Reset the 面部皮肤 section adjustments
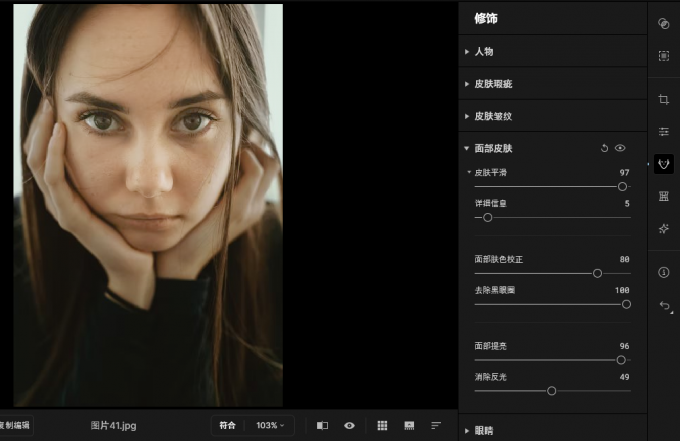 coord(604,148)
